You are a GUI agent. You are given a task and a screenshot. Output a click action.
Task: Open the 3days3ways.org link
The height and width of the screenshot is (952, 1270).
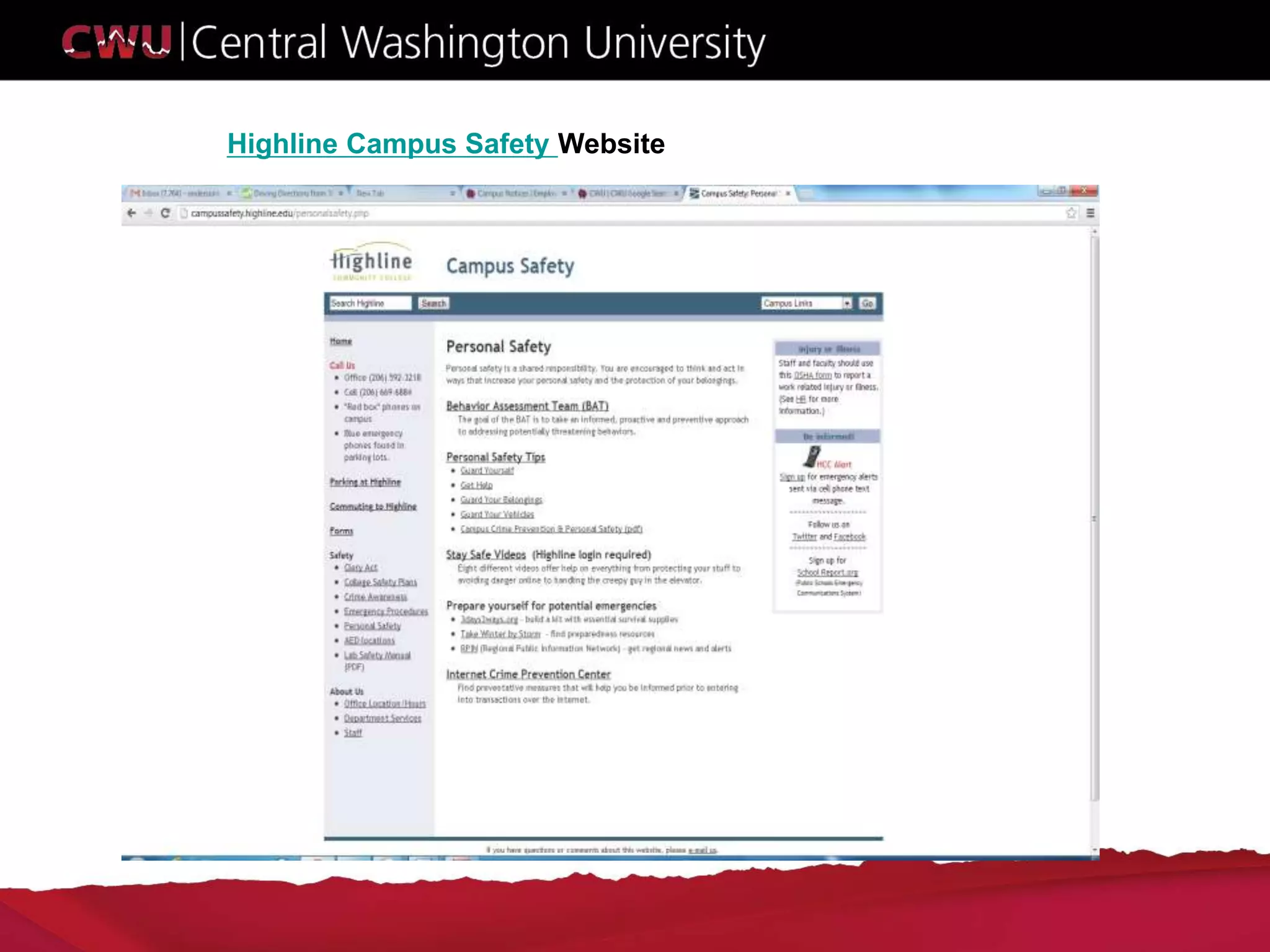(489, 620)
